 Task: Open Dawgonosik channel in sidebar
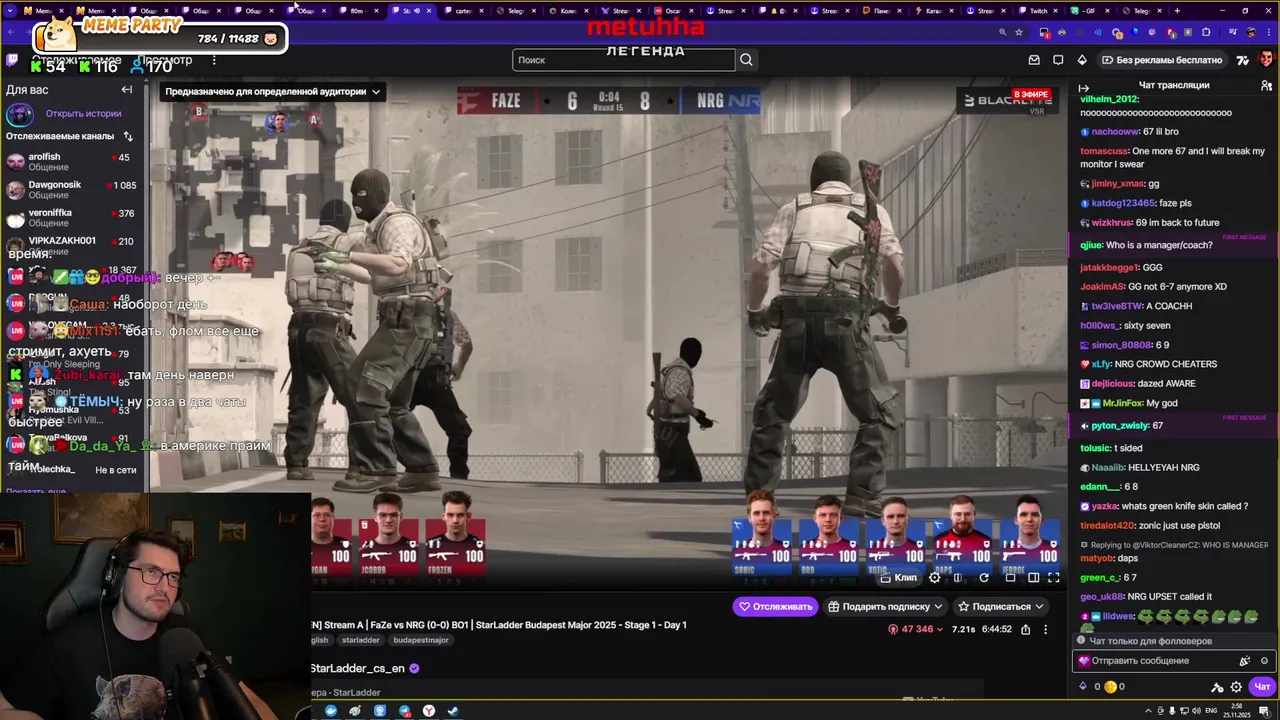tap(70, 190)
